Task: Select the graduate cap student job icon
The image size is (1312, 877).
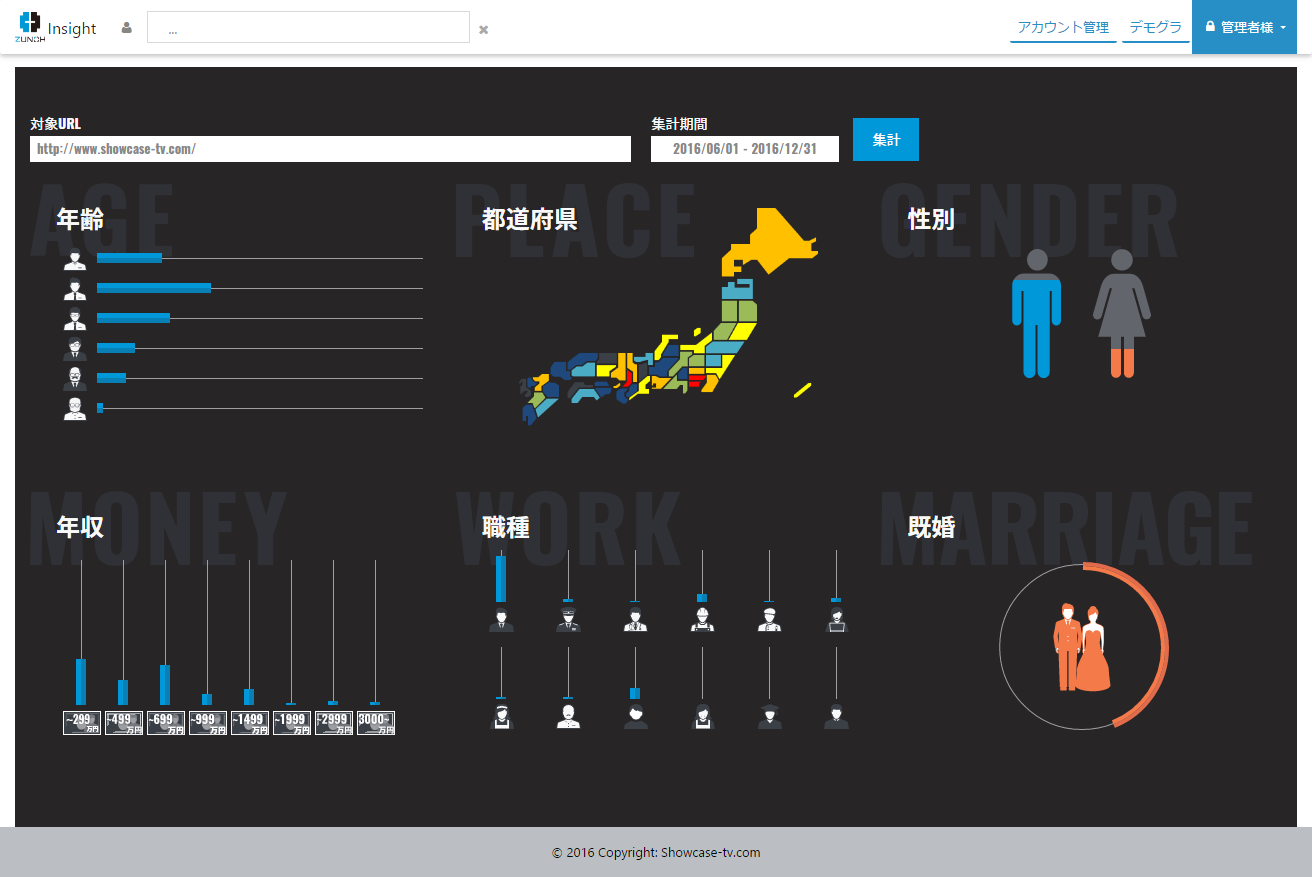Action: coord(769,717)
